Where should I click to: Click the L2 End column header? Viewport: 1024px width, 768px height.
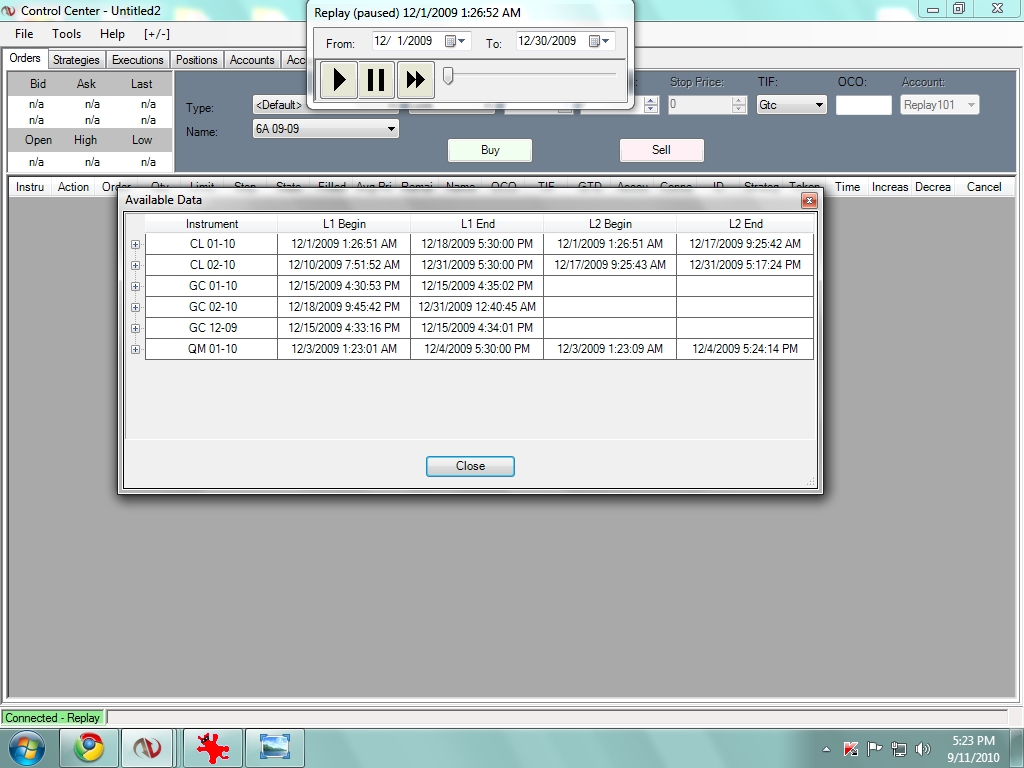[x=746, y=224]
